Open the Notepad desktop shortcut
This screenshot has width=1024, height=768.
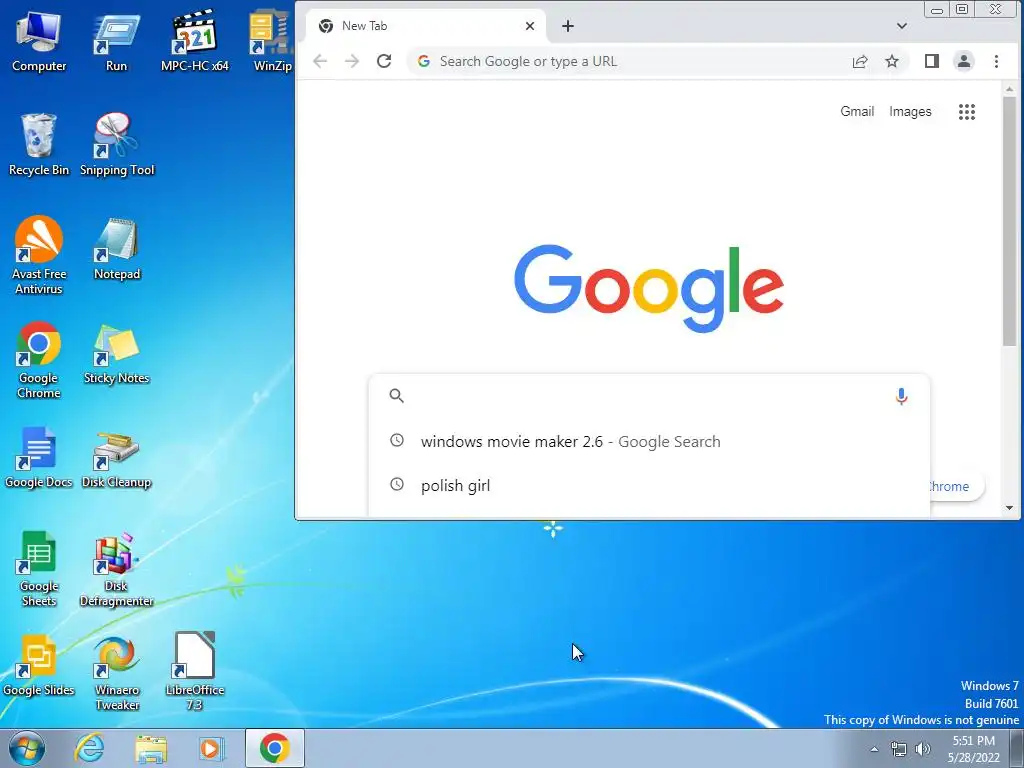(116, 249)
